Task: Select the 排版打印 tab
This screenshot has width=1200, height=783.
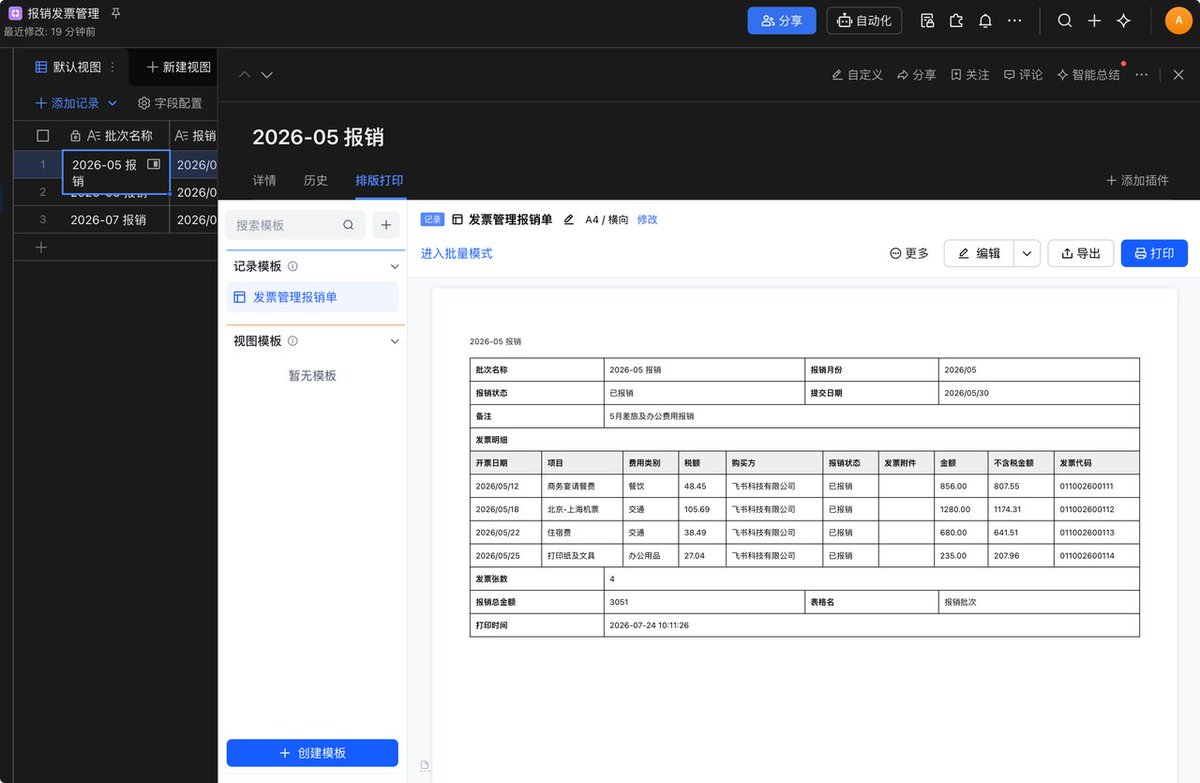Action: [380, 180]
